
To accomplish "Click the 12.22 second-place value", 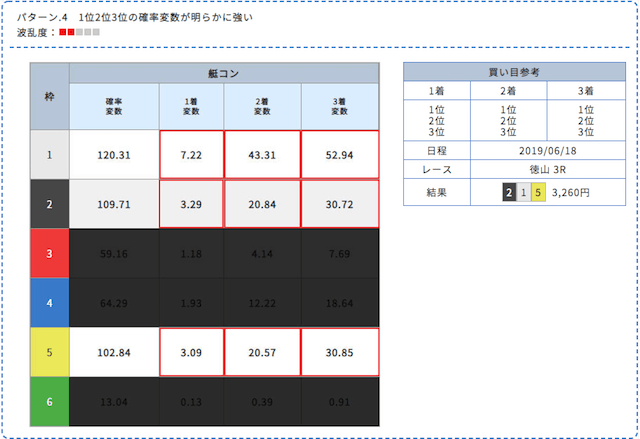I will click(x=262, y=303).
